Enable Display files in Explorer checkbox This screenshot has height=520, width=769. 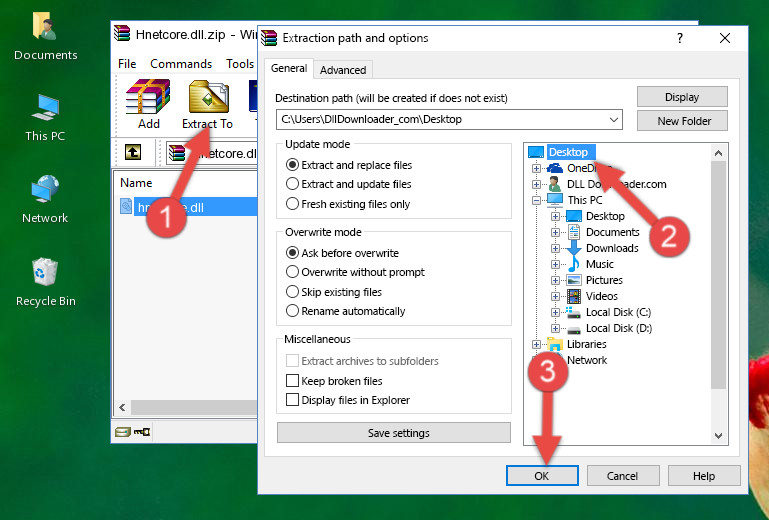tap(292, 400)
